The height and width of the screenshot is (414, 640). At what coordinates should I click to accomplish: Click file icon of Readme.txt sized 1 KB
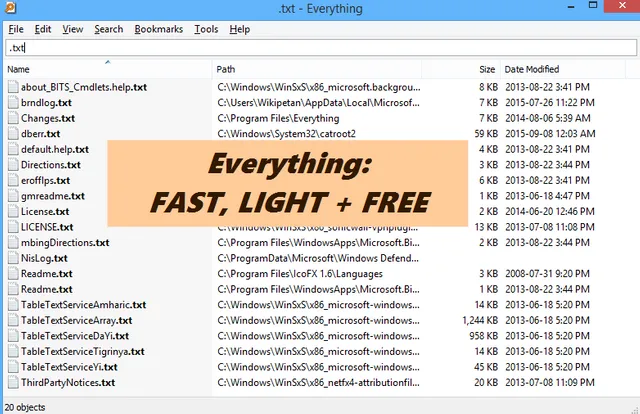coord(13,289)
